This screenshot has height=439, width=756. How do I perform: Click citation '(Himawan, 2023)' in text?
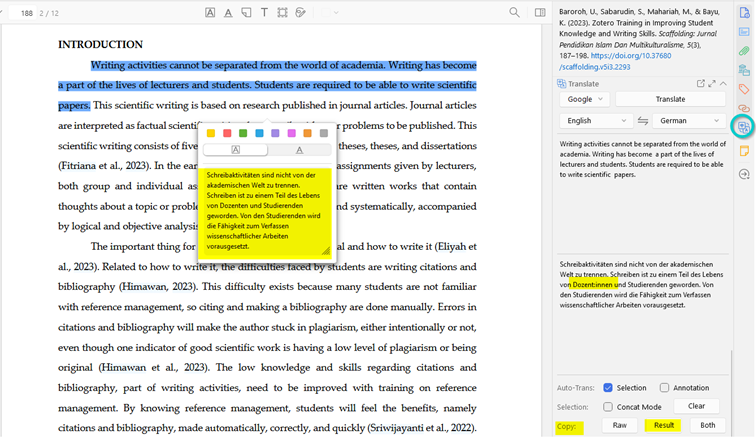pyautogui.click(x=158, y=287)
